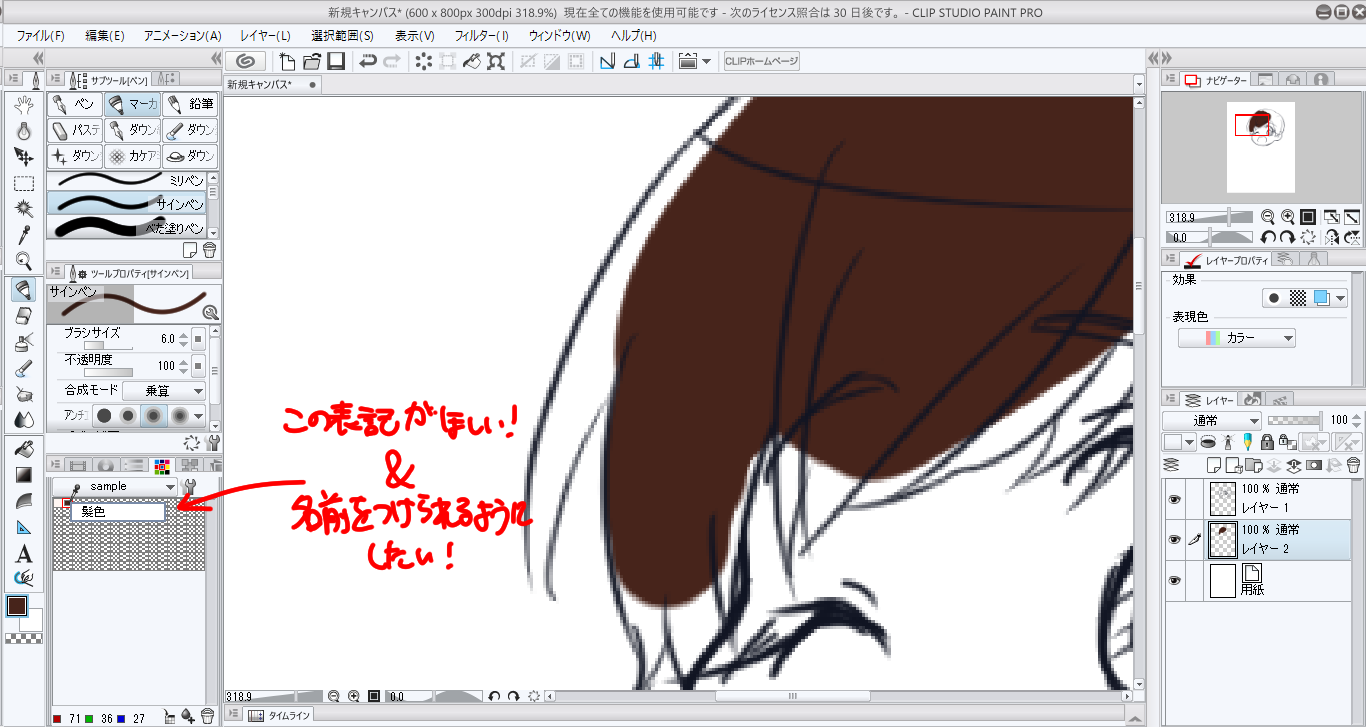Click the Navigator canvas thumbnail
This screenshot has width=1366, height=727.
[1261, 148]
